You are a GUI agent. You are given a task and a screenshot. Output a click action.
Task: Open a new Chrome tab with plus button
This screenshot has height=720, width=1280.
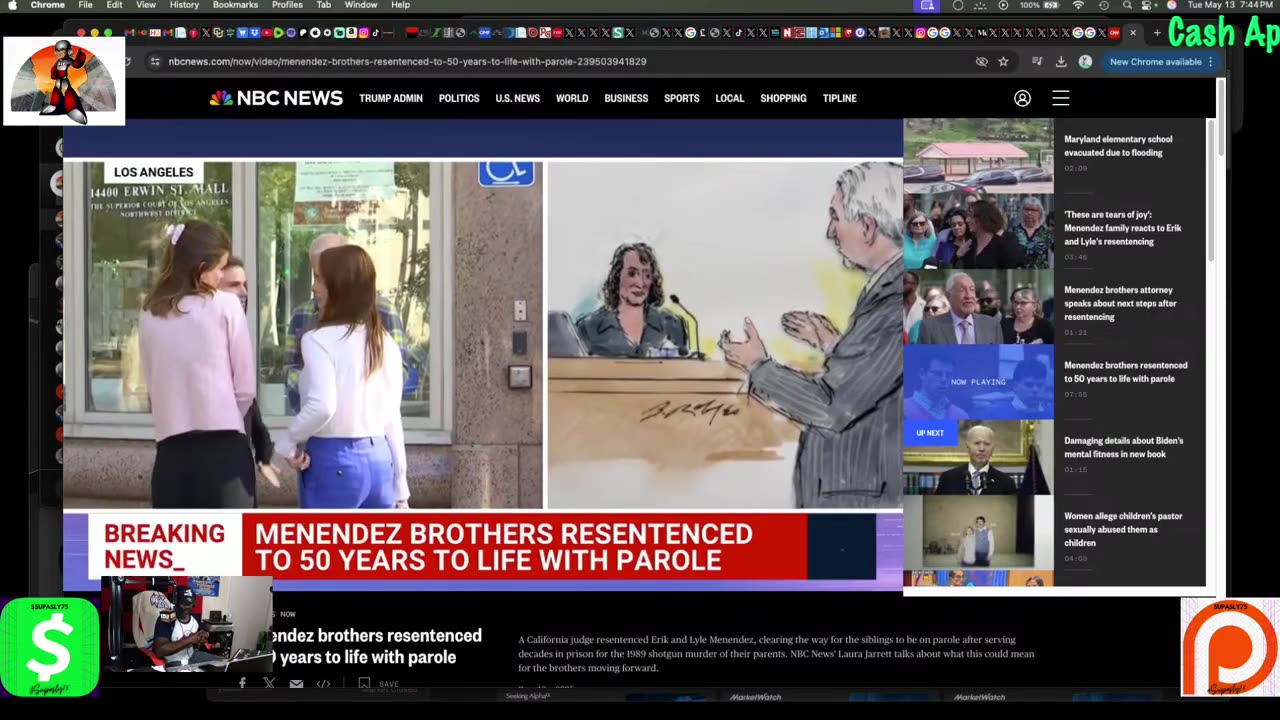pos(1157,33)
